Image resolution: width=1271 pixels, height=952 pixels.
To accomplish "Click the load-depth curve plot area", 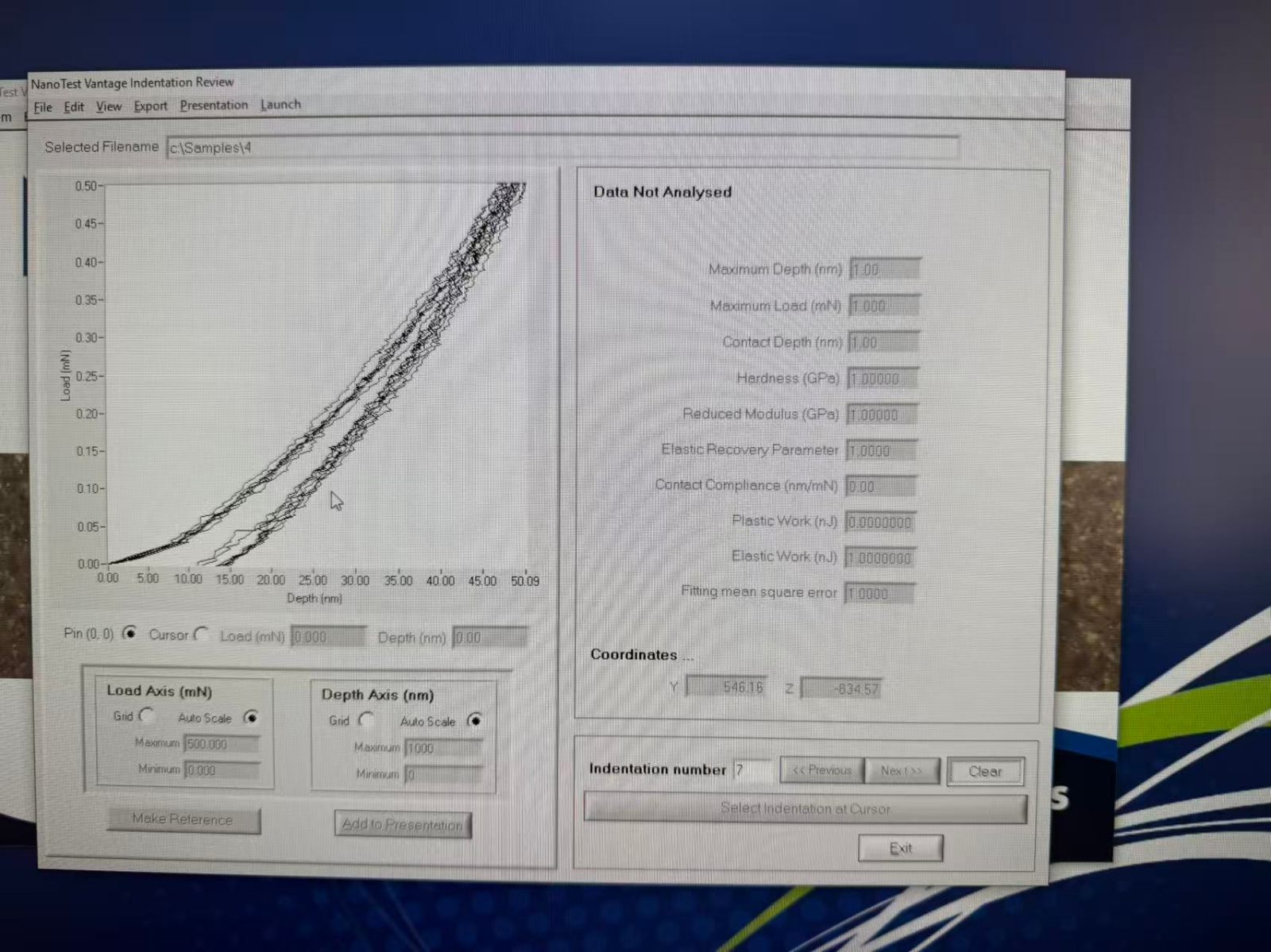I will [x=316, y=373].
